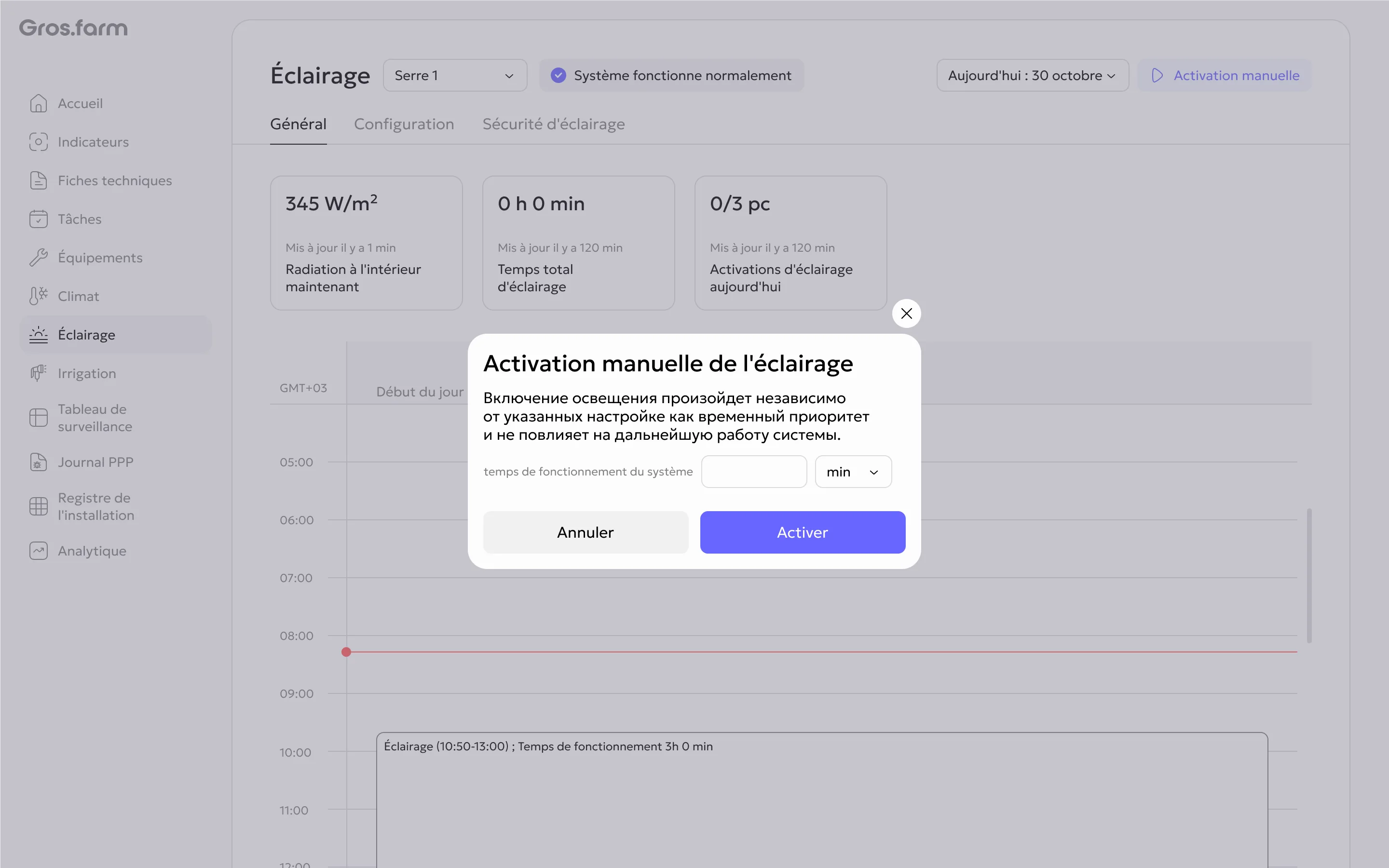Open the min time unit dropdown
1389x868 pixels.
pyautogui.click(x=853, y=471)
